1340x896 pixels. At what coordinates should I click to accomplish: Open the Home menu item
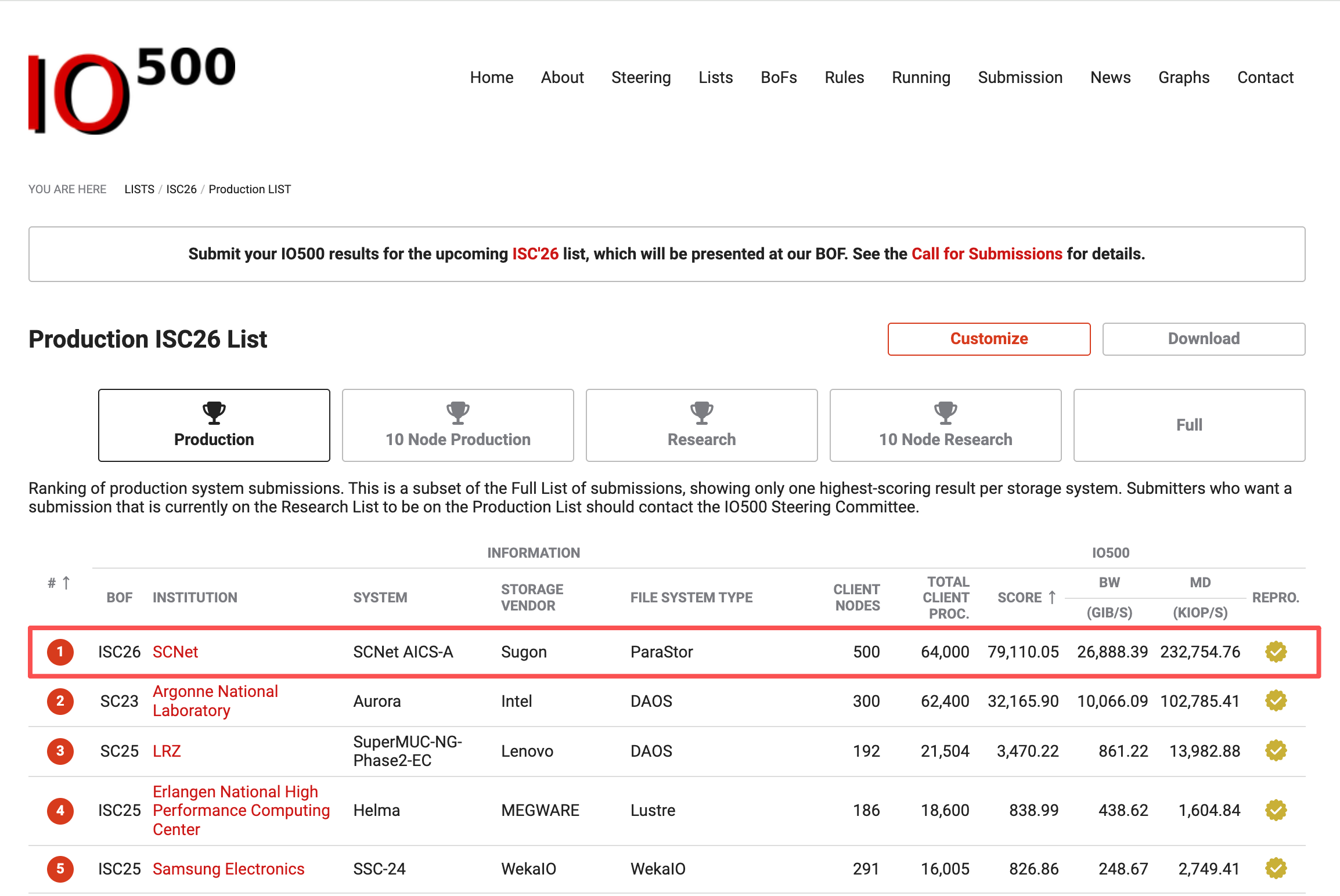click(x=492, y=77)
